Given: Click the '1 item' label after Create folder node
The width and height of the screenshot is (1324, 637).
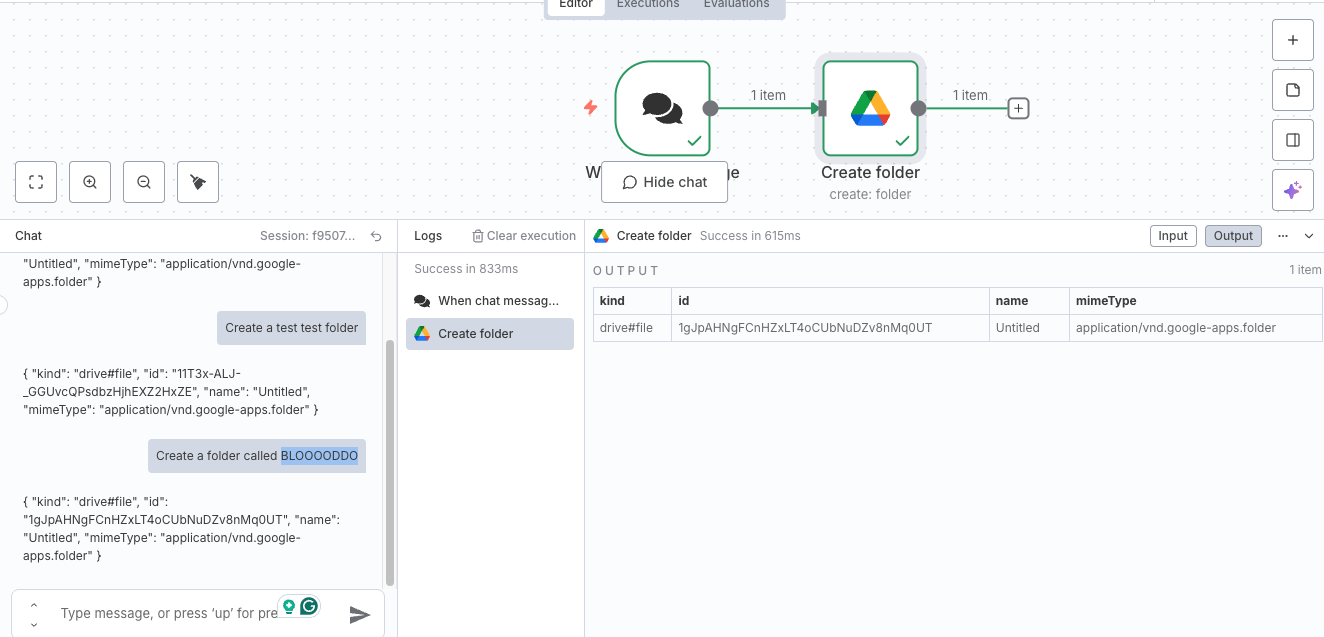Looking at the screenshot, I should (x=970, y=95).
